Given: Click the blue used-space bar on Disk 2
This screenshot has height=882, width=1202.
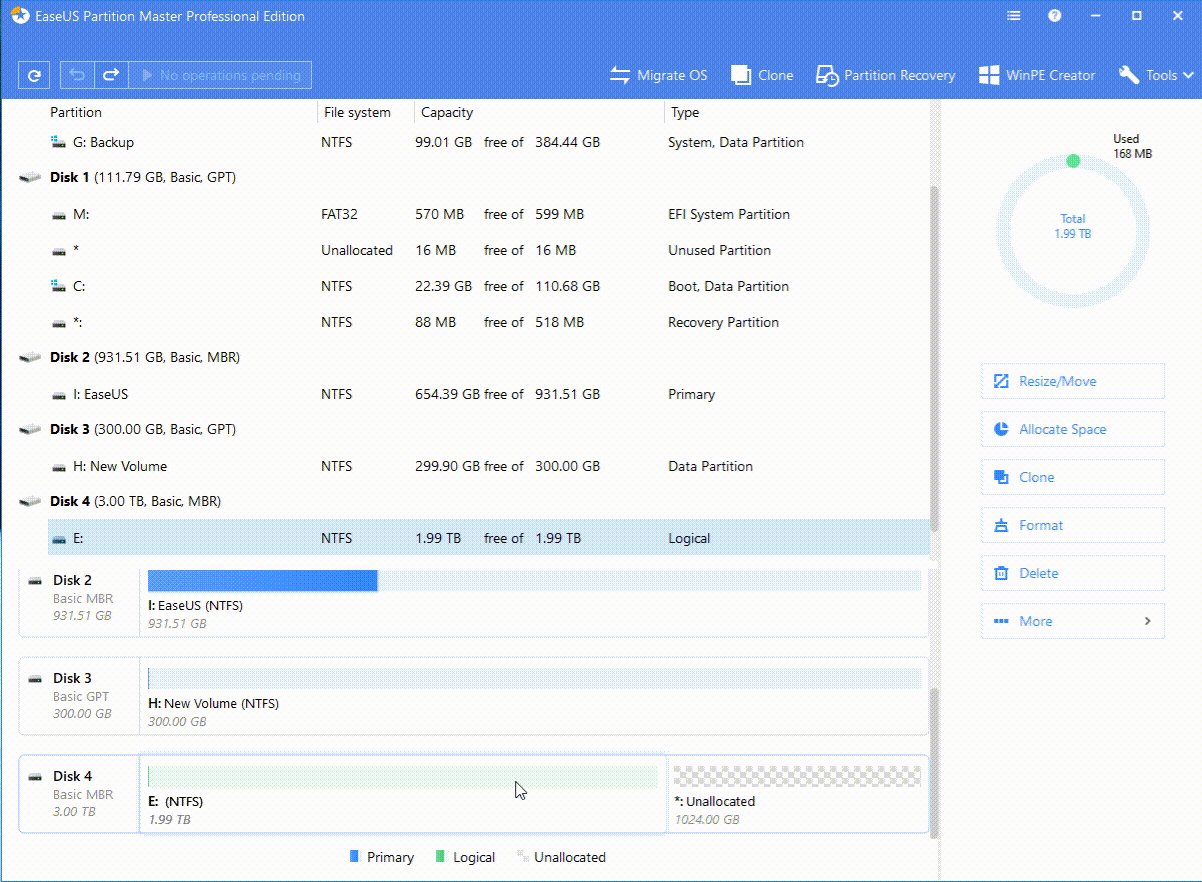Looking at the screenshot, I should click(262, 581).
